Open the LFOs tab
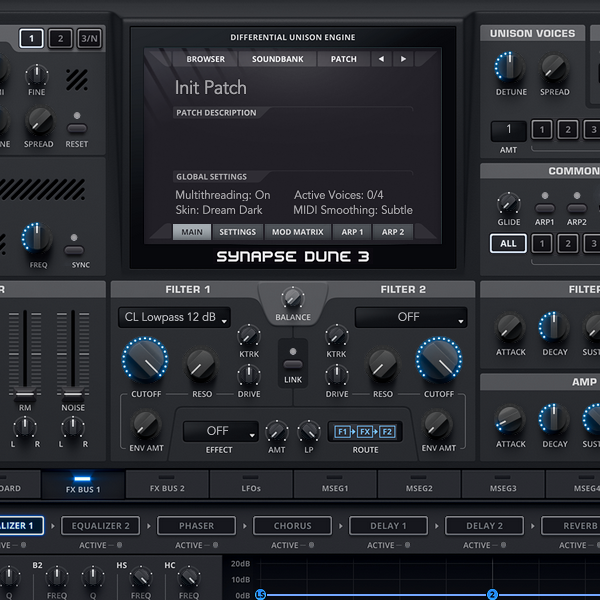 point(251,484)
